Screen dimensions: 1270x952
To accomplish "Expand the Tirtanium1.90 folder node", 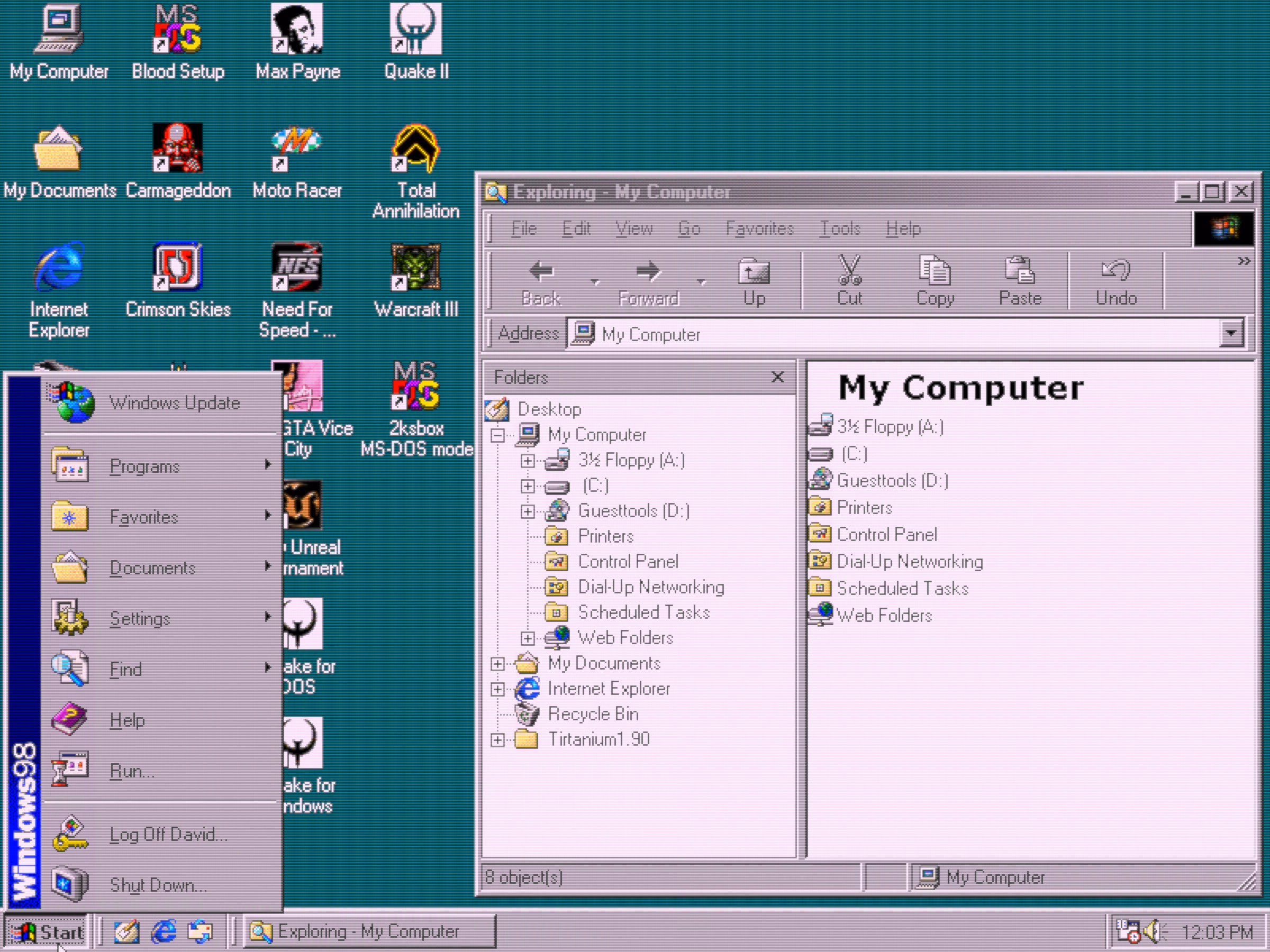I will (498, 740).
